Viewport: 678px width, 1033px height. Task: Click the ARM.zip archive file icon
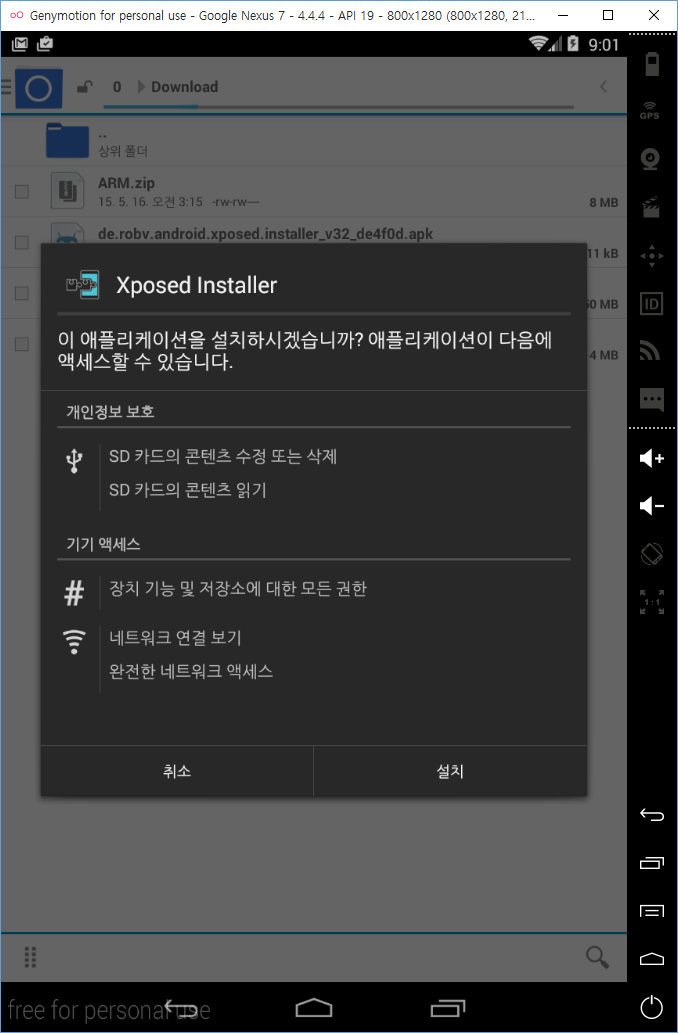coord(68,190)
